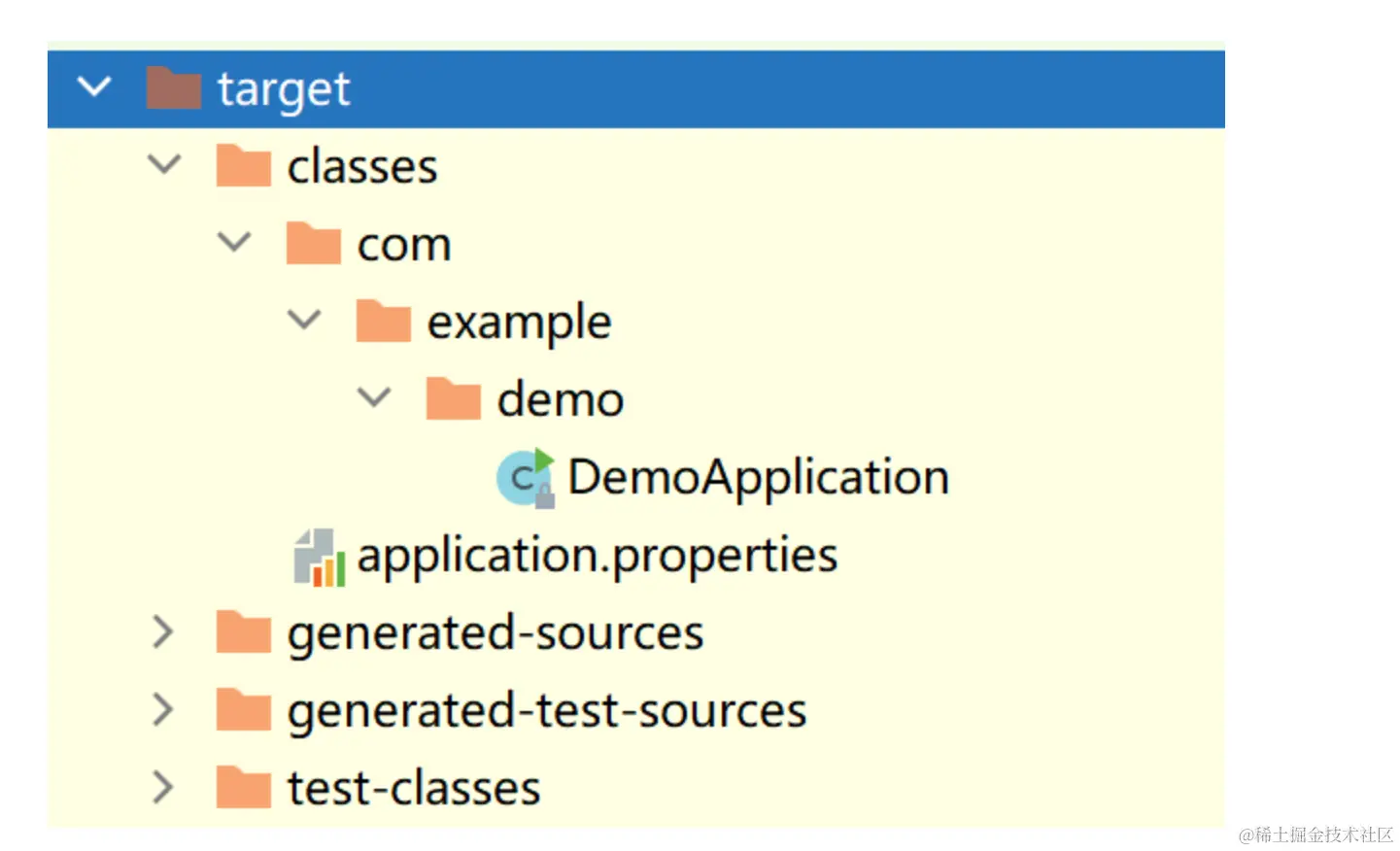Expand the test-classes folder
Screen dimensions: 1400x851
tap(163, 788)
